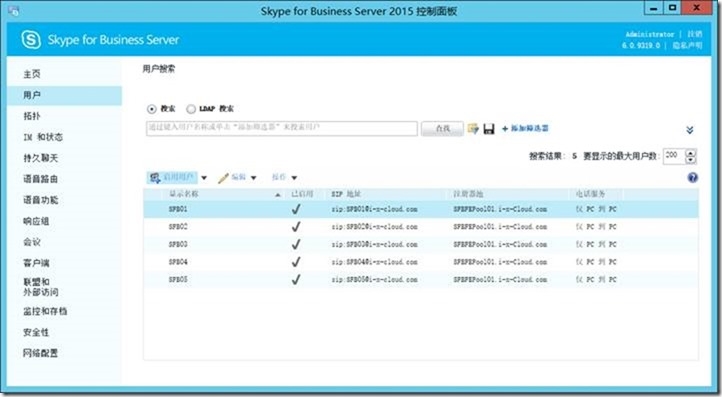Click the Administrator user name
This screenshot has height=397, width=722.
650,34
